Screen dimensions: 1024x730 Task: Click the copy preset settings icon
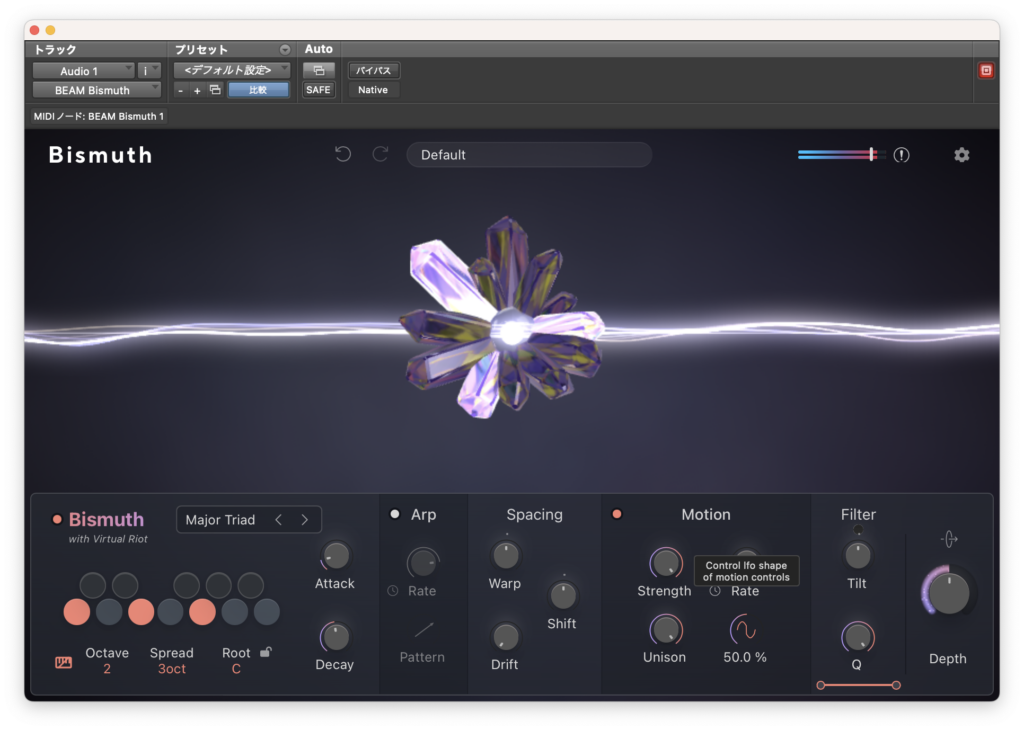click(215, 90)
